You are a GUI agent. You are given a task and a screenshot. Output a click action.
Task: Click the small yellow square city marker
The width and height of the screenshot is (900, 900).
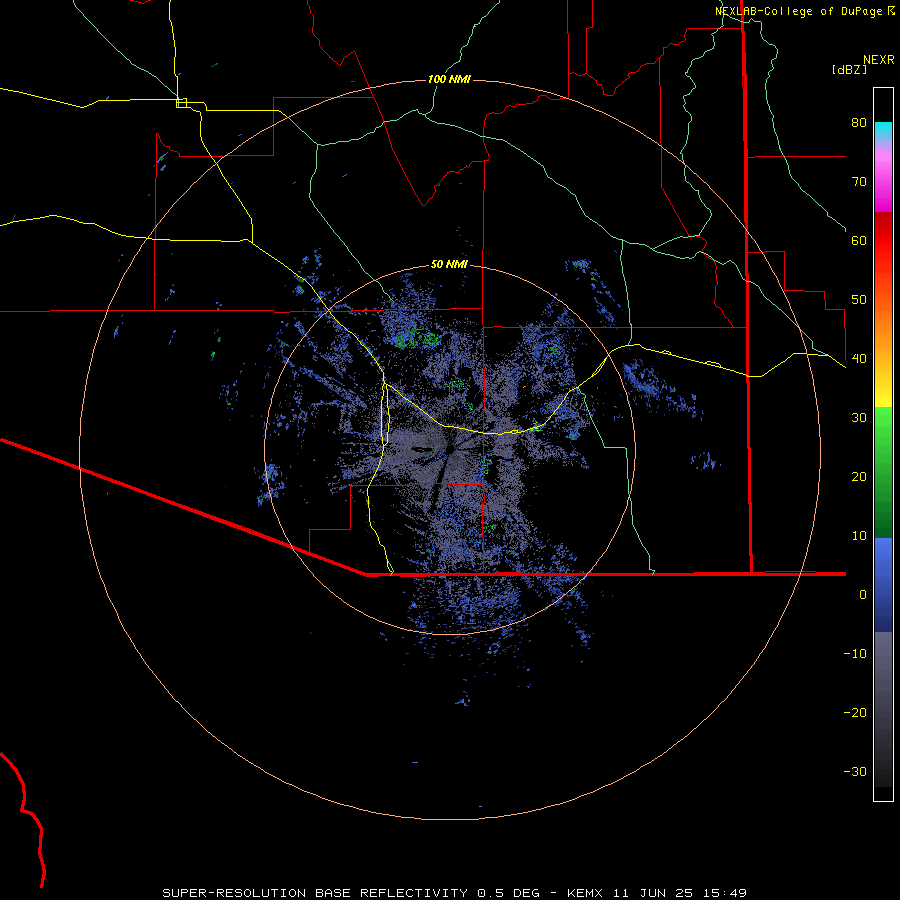point(181,103)
